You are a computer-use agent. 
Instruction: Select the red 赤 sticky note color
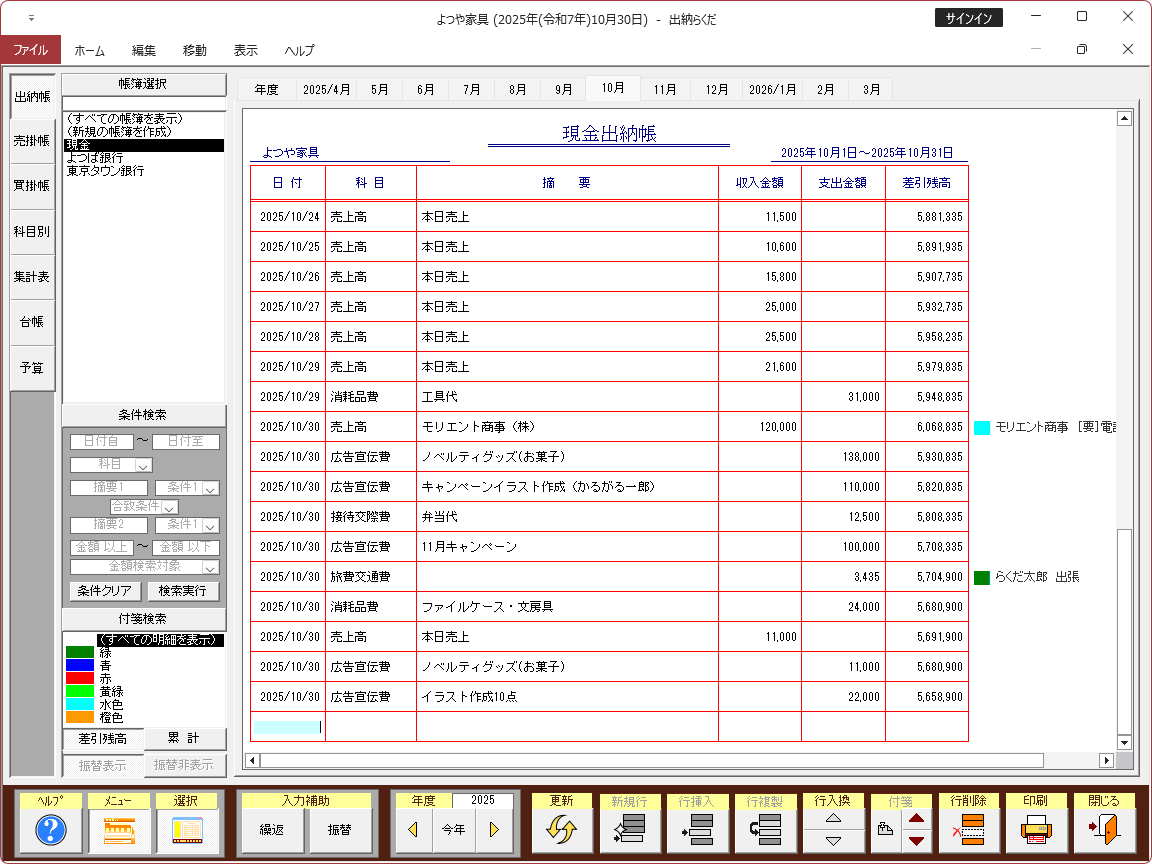click(x=80, y=678)
